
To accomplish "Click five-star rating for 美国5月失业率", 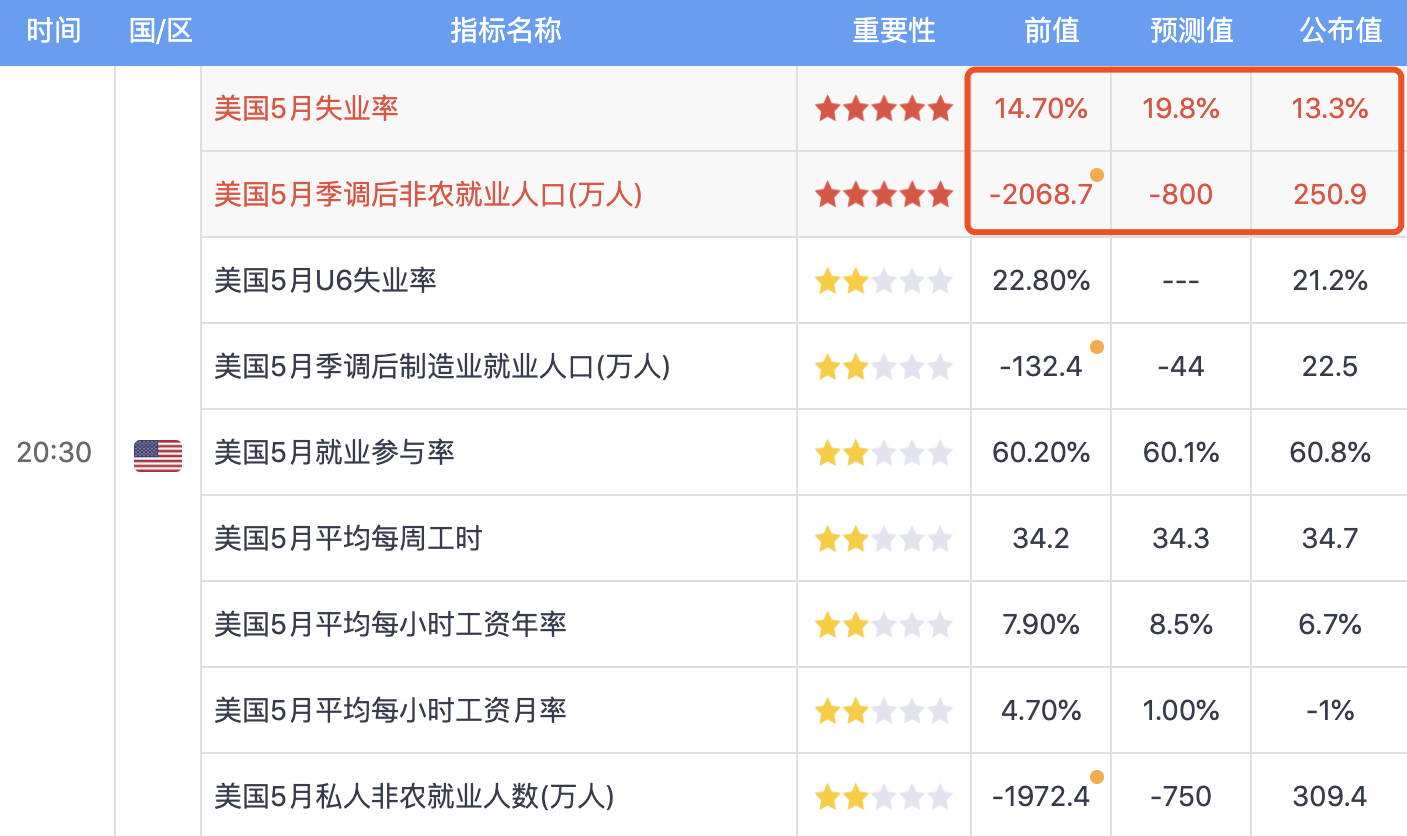I will pos(884,109).
